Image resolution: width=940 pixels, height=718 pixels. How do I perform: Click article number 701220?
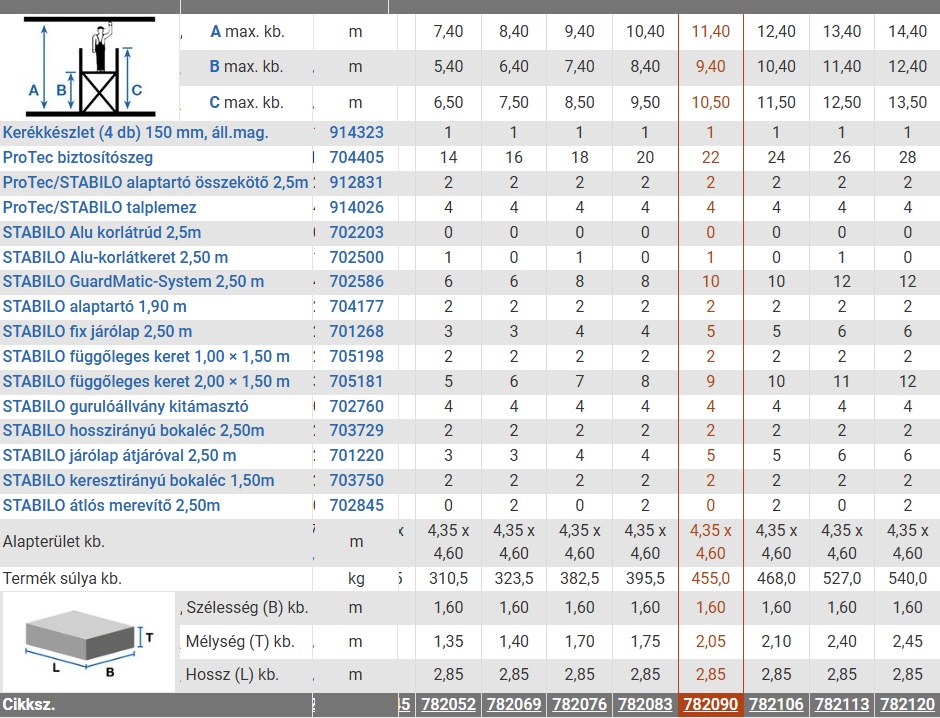(x=357, y=455)
